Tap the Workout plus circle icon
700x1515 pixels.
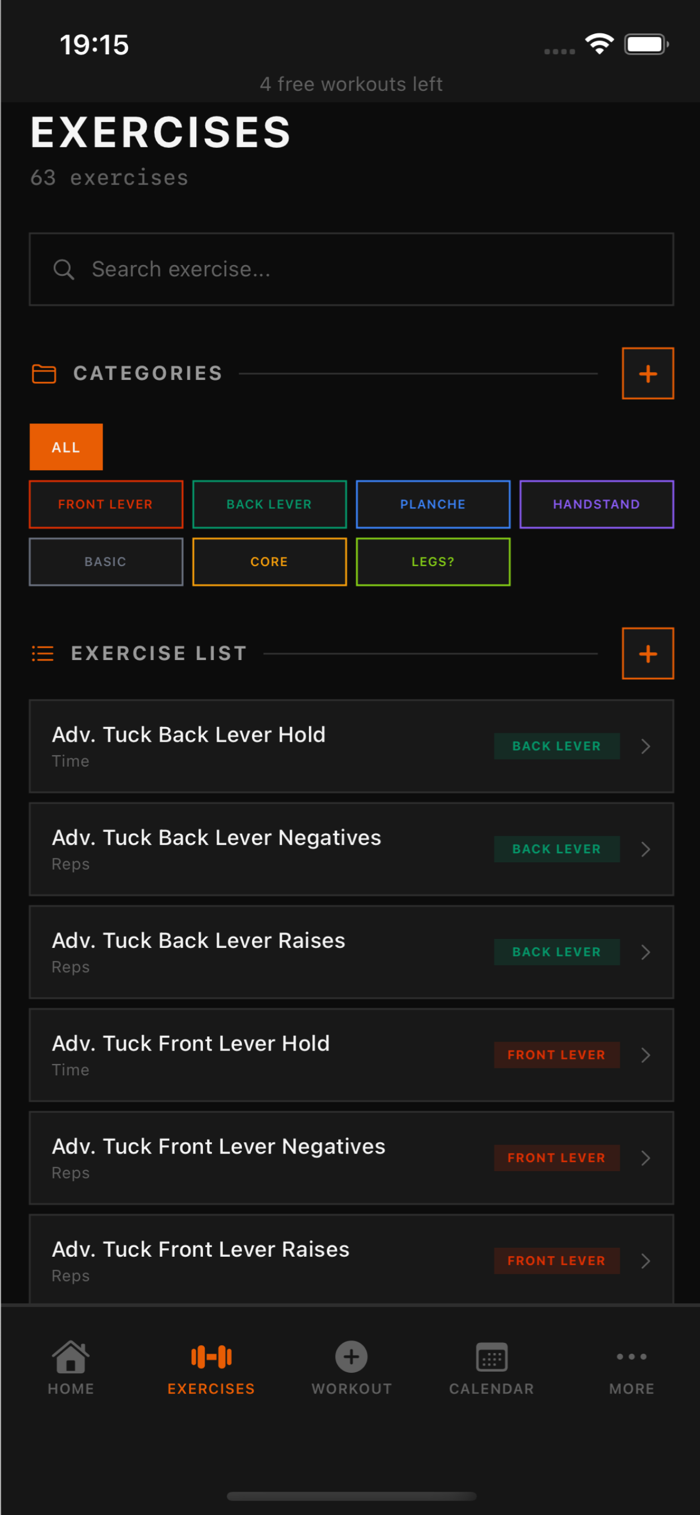[351, 1357]
